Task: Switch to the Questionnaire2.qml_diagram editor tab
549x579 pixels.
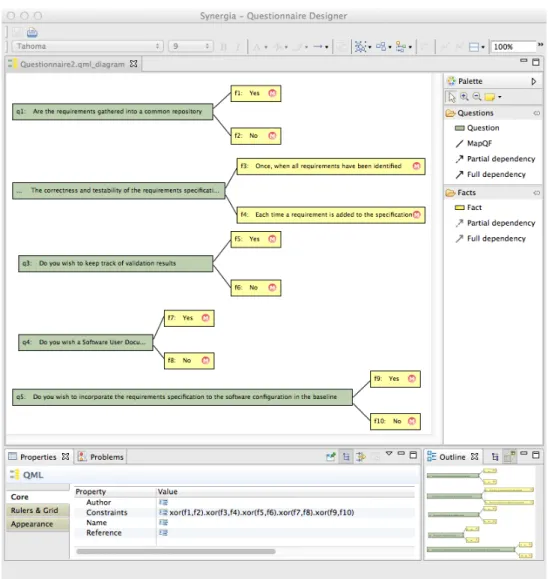Action: pyautogui.click(x=72, y=64)
